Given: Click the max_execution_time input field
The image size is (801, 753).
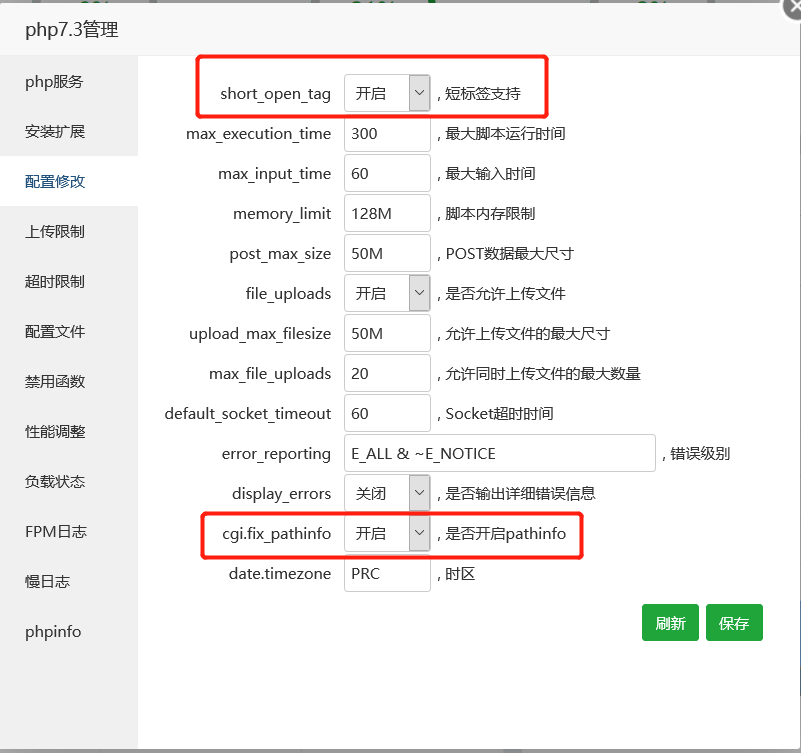Looking at the screenshot, I should point(387,134).
